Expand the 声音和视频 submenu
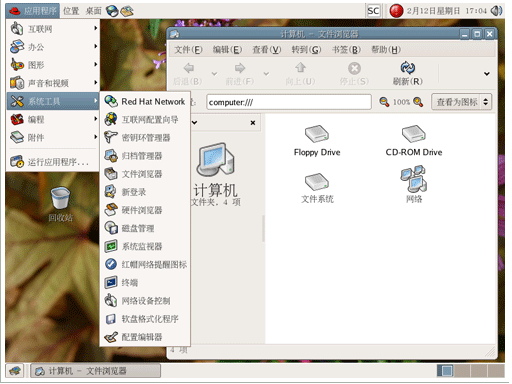Screen dimensions: 512x384 53,83
